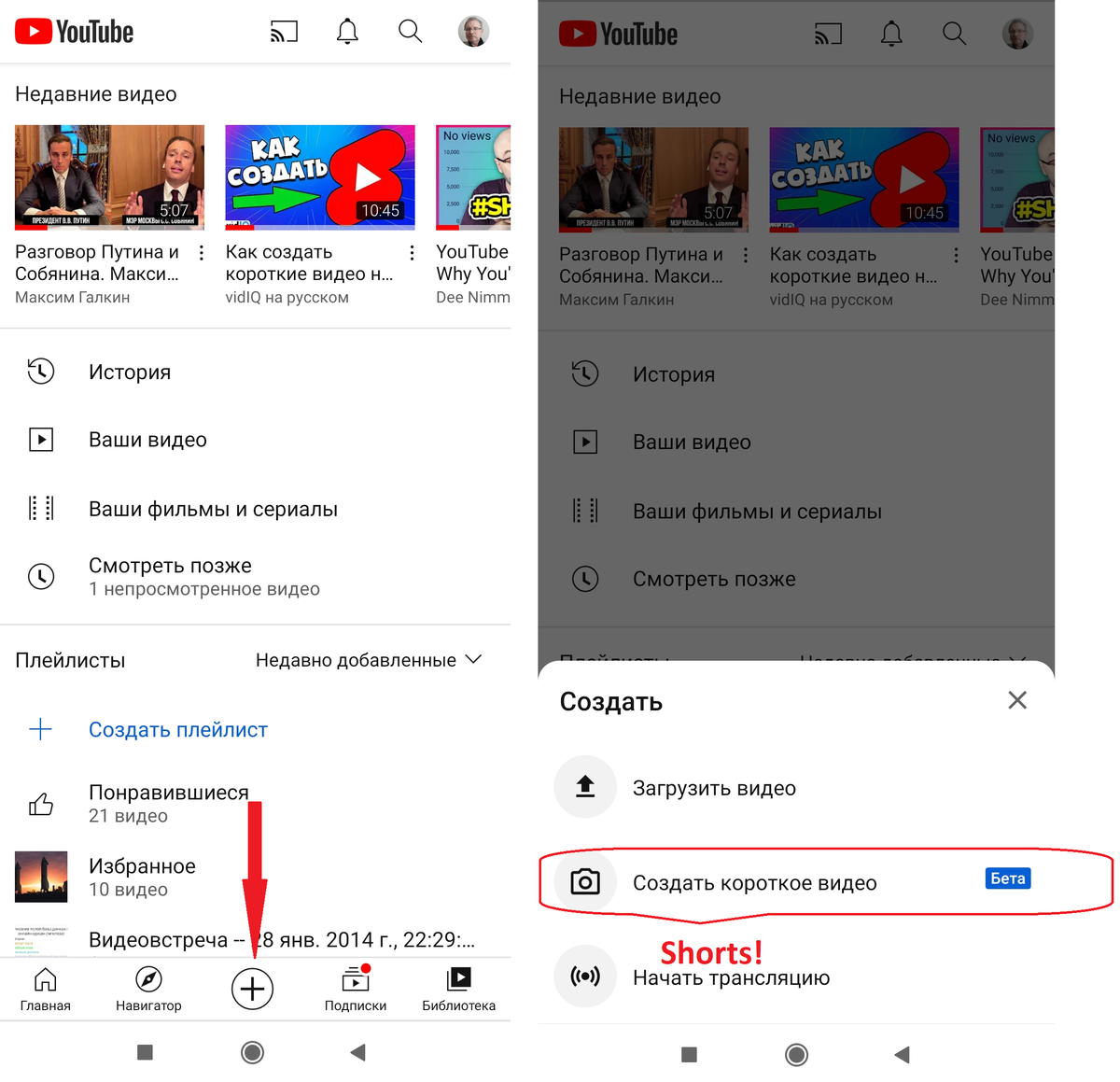Open options menu for Разговор Путина video, left
Screen dimensions: 1120x1082
click(x=202, y=253)
